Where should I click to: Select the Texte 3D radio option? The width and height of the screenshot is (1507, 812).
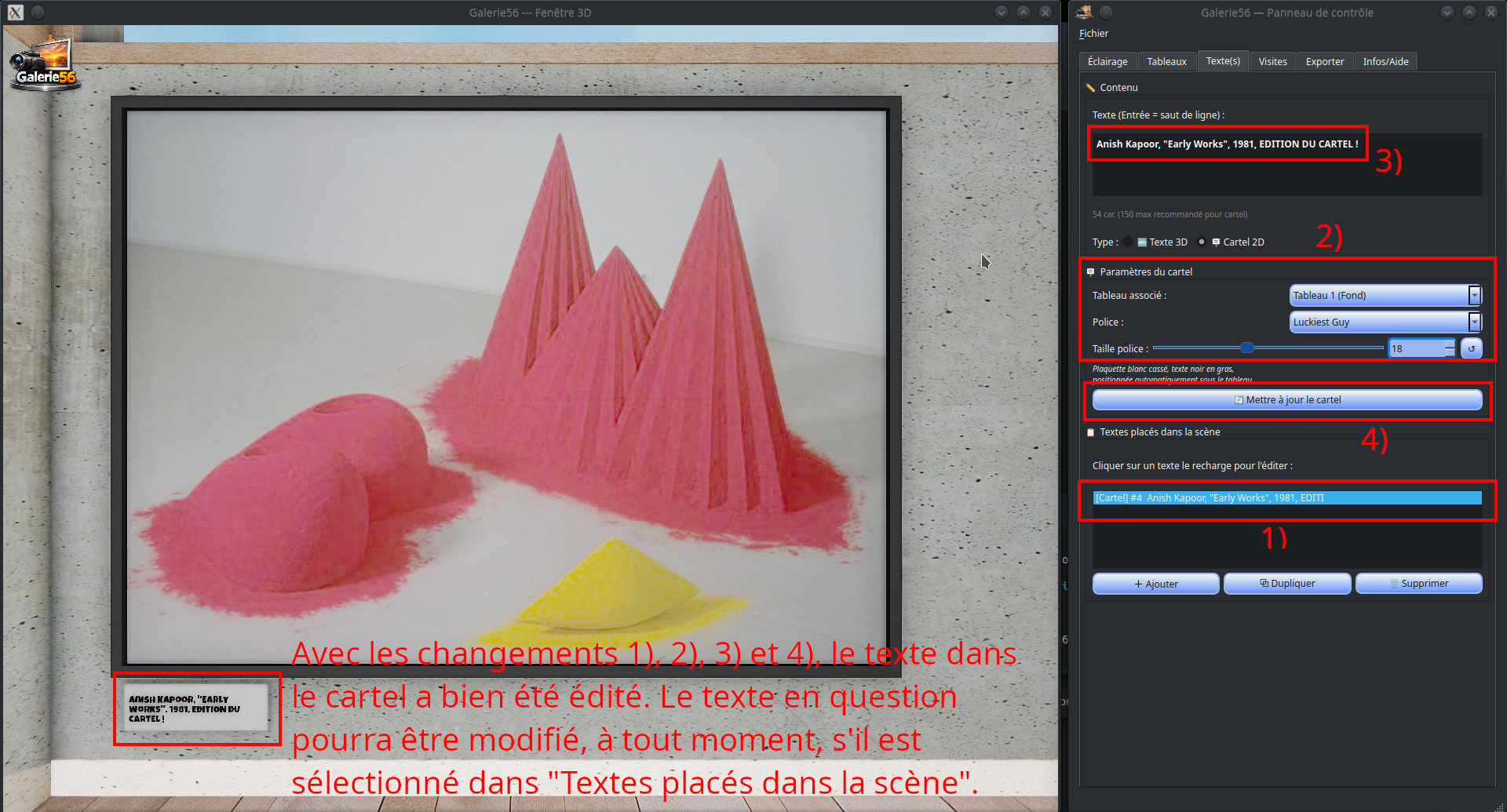1128,242
